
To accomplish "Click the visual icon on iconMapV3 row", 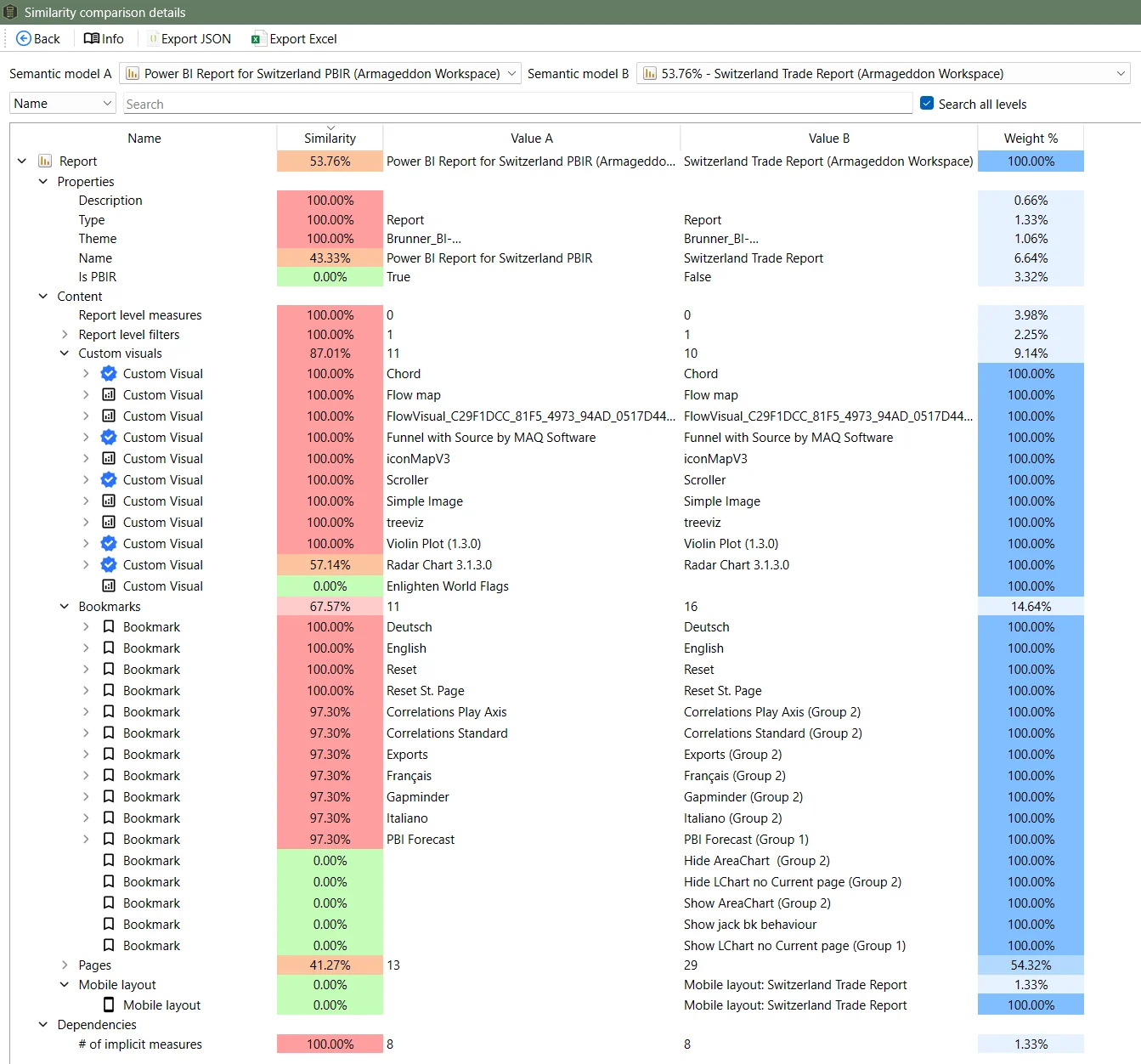I will pos(109,458).
